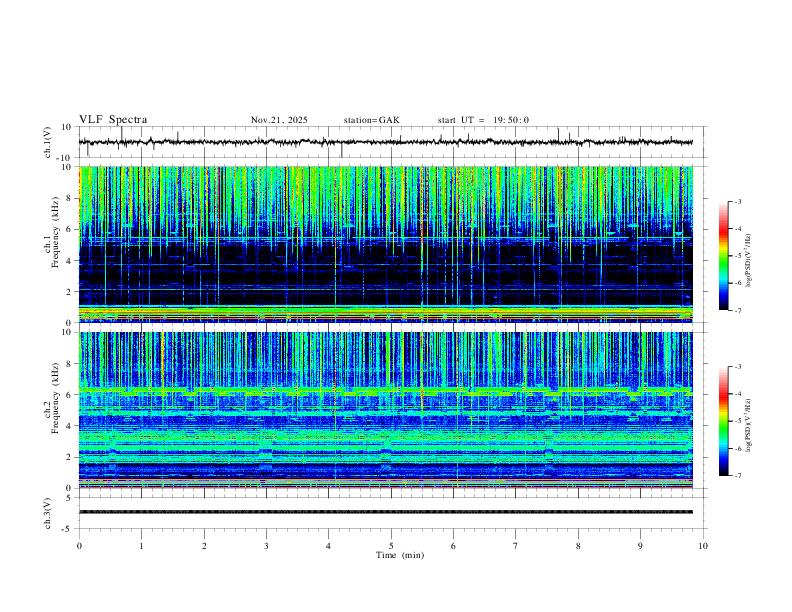Click the "-3" label on the ch.1 color bar
792x612 pixels.
pyautogui.click(x=737, y=201)
